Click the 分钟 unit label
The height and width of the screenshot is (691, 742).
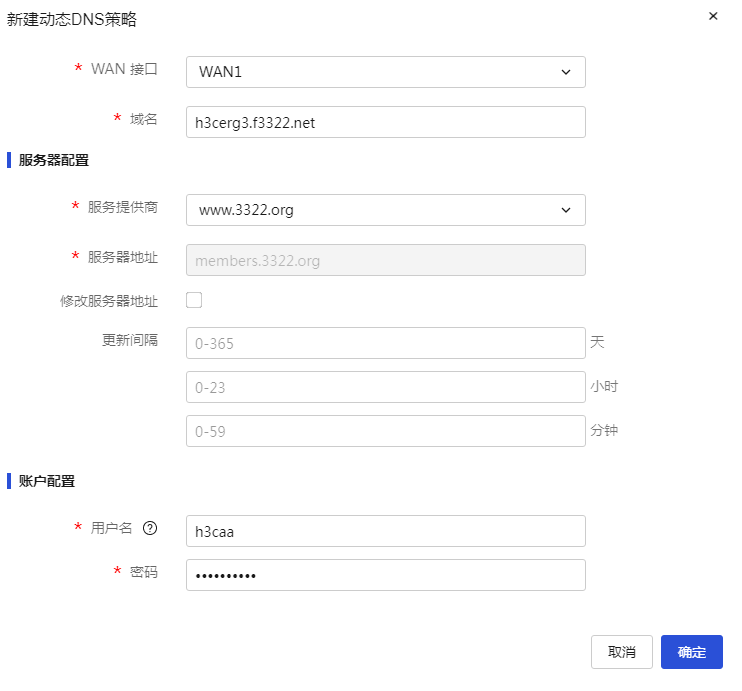point(604,430)
